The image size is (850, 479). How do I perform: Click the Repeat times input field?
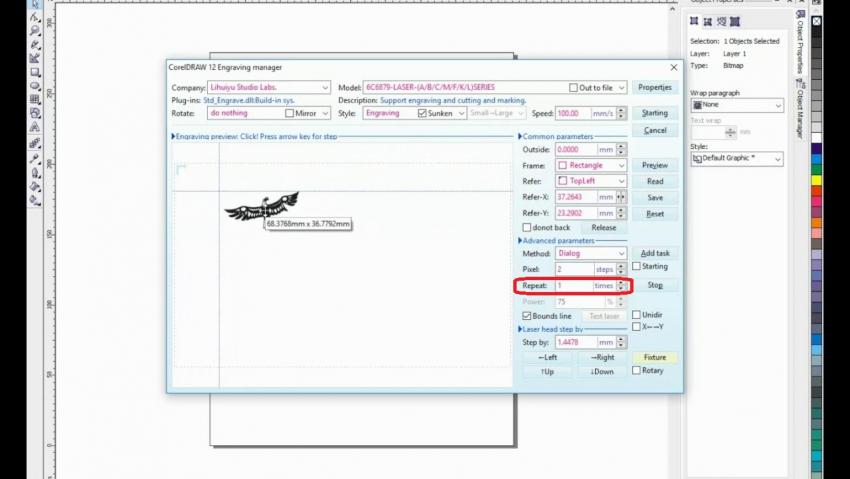[x=573, y=286]
